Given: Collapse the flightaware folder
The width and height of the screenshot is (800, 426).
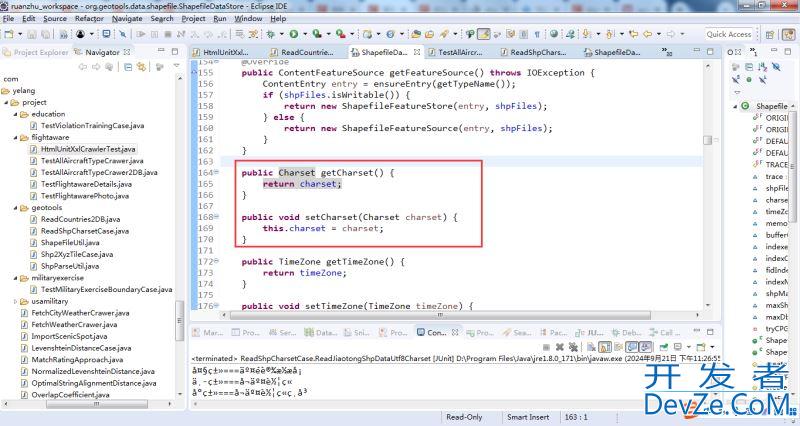Looking at the screenshot, I should coord(16,138).
